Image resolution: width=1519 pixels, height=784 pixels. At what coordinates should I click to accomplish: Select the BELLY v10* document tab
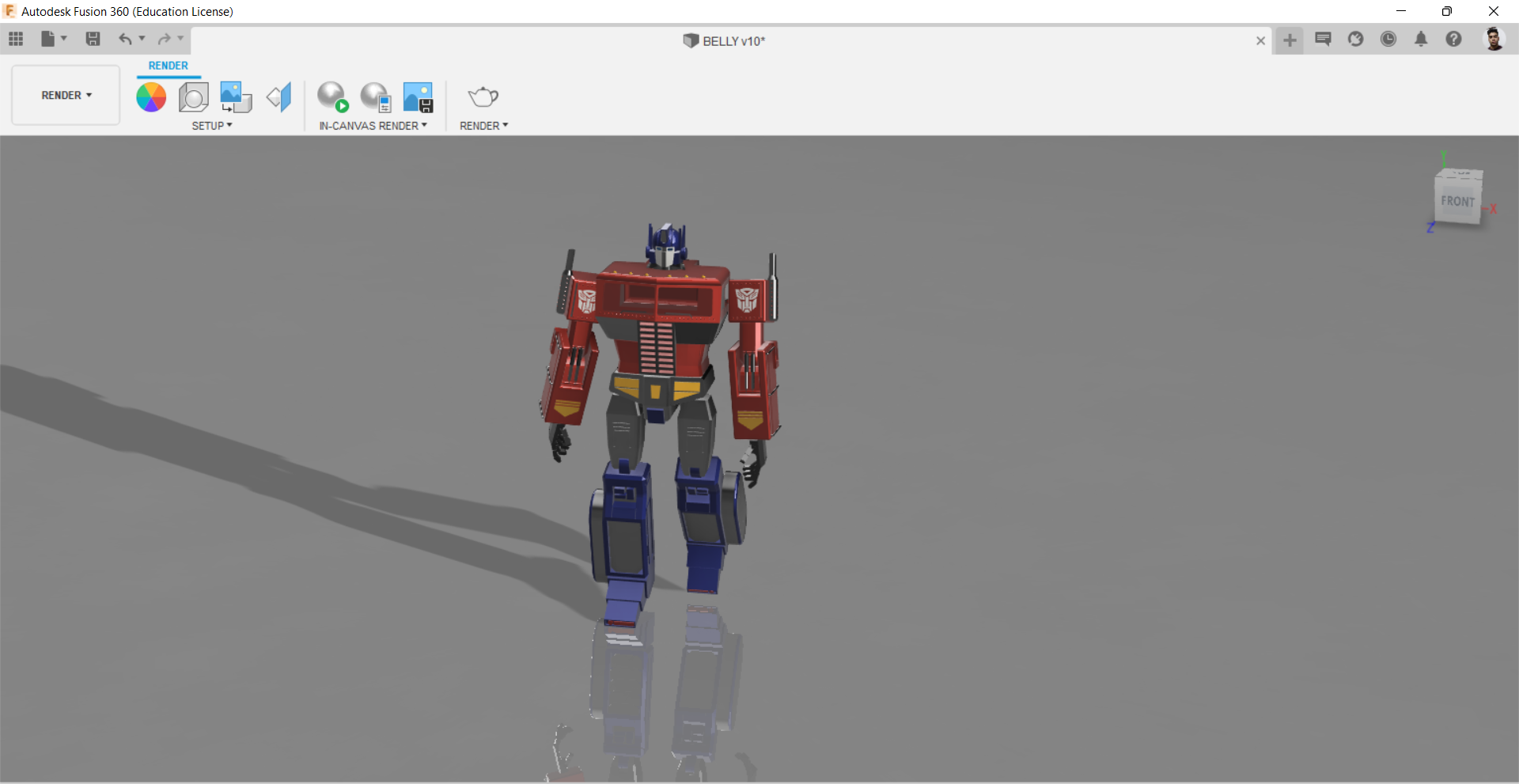(x=724, y=41)
